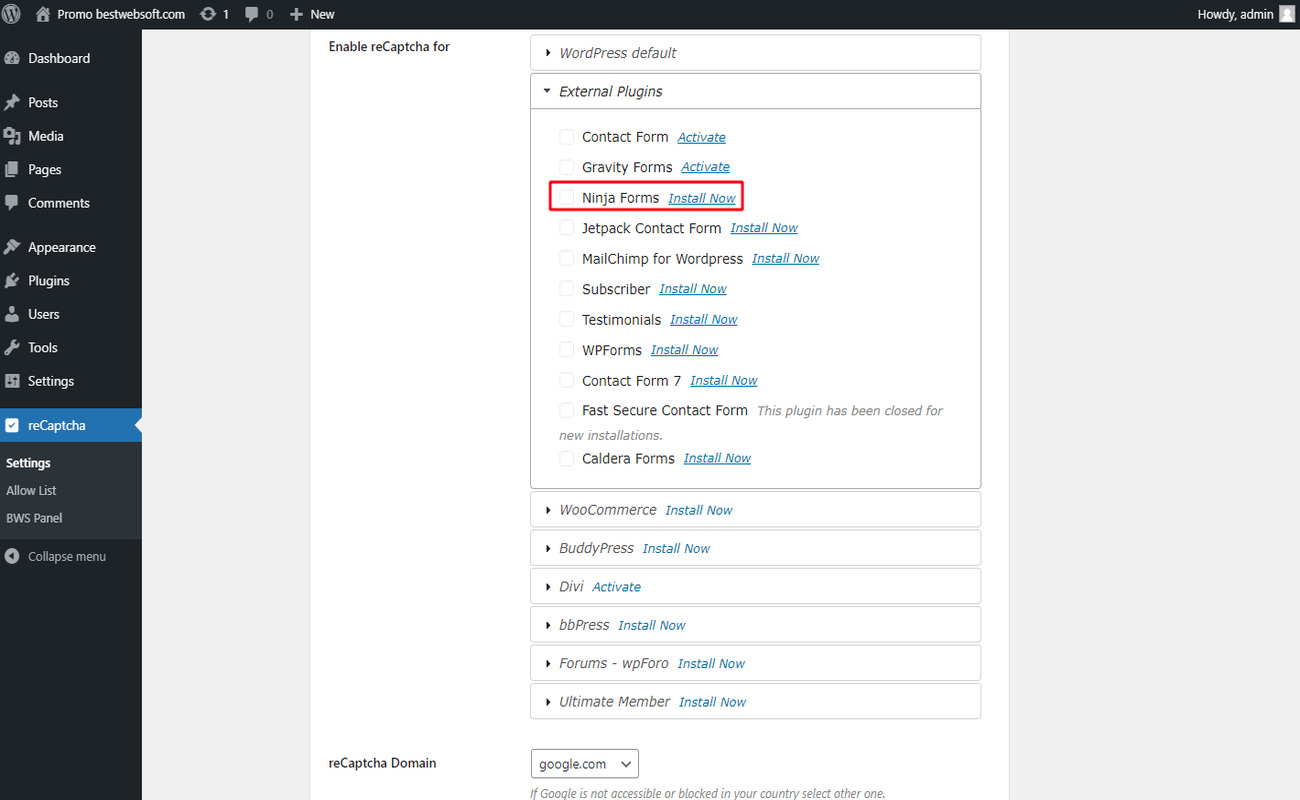Click the Users person icon

pos(12,314)
